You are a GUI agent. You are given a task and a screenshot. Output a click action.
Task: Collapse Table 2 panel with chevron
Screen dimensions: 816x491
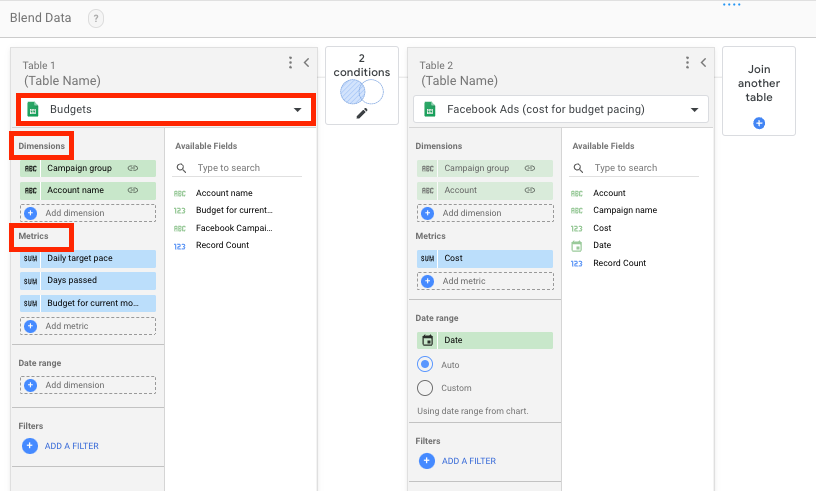704,63
